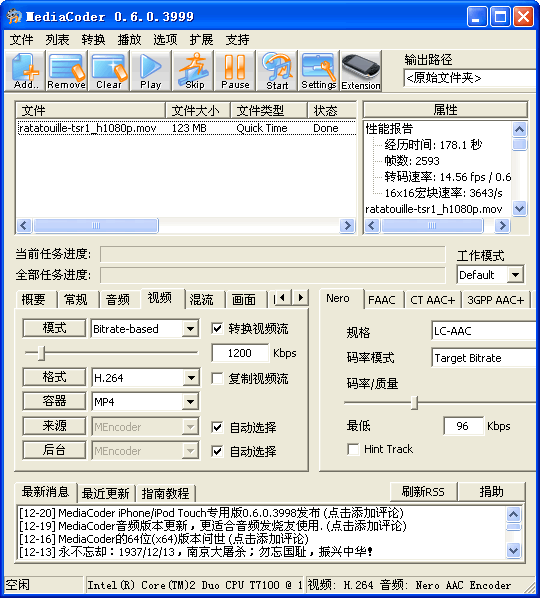The height and width of the screenshot is (598, 540).
Task: Click the 格式 button
Action: [x=54, y=377]
